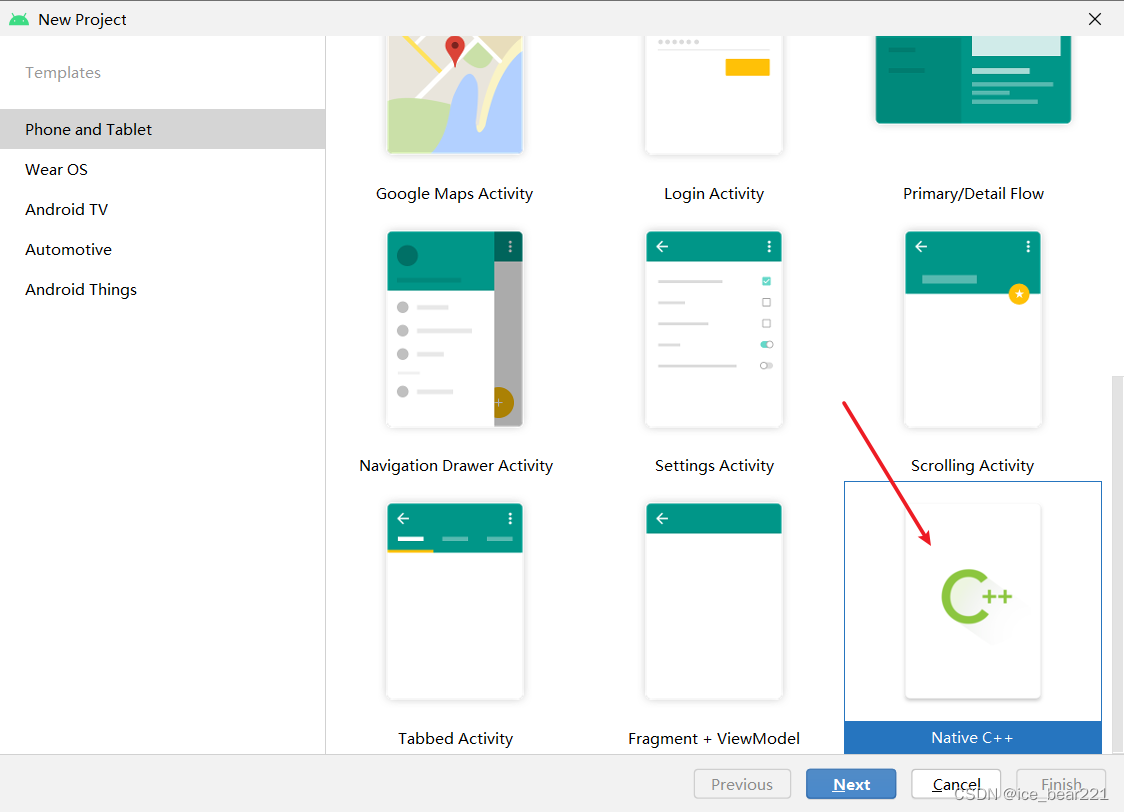Click the Login Activity label

click(x=714, y=194)
